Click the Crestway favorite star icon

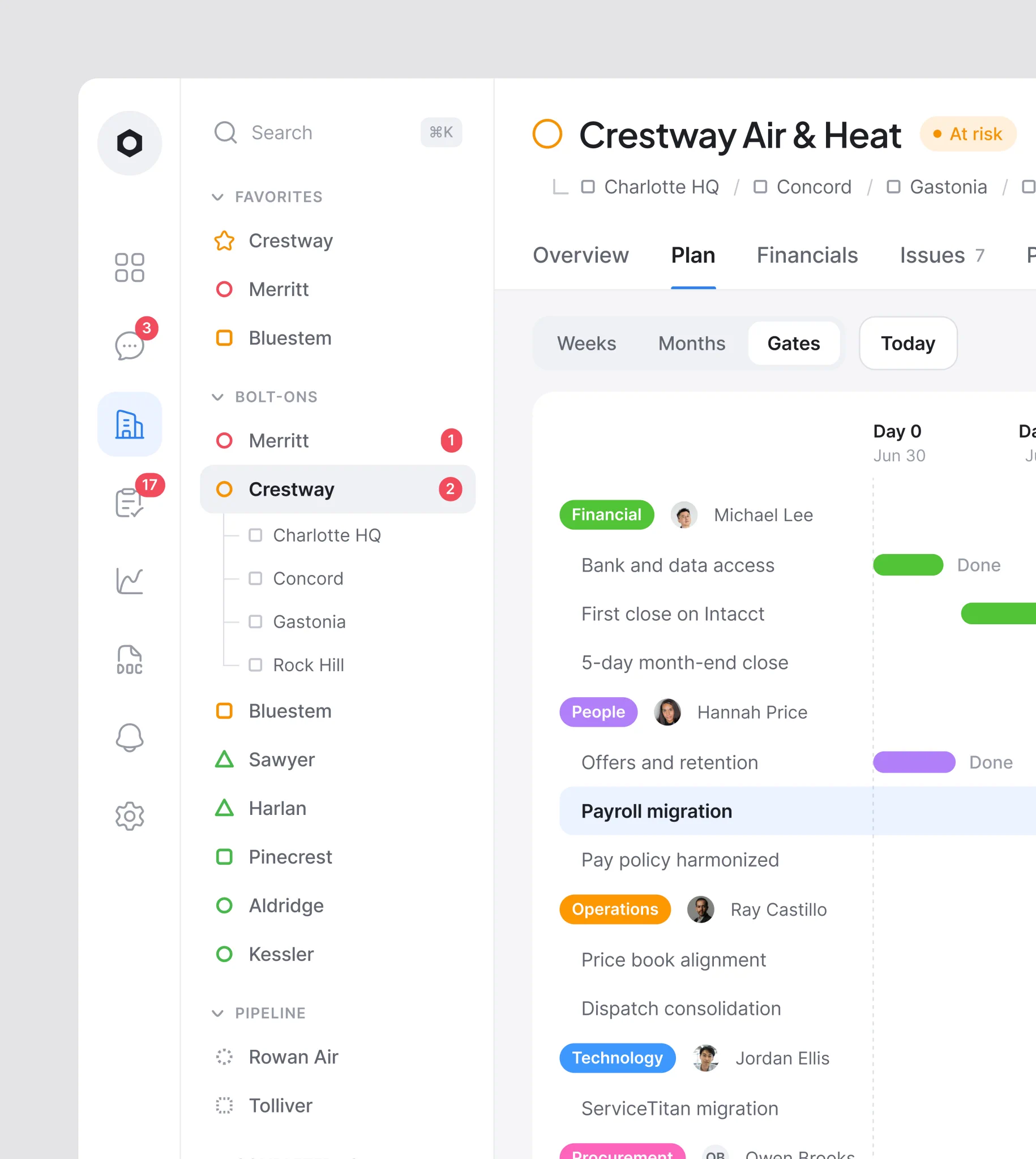[224, 241]
